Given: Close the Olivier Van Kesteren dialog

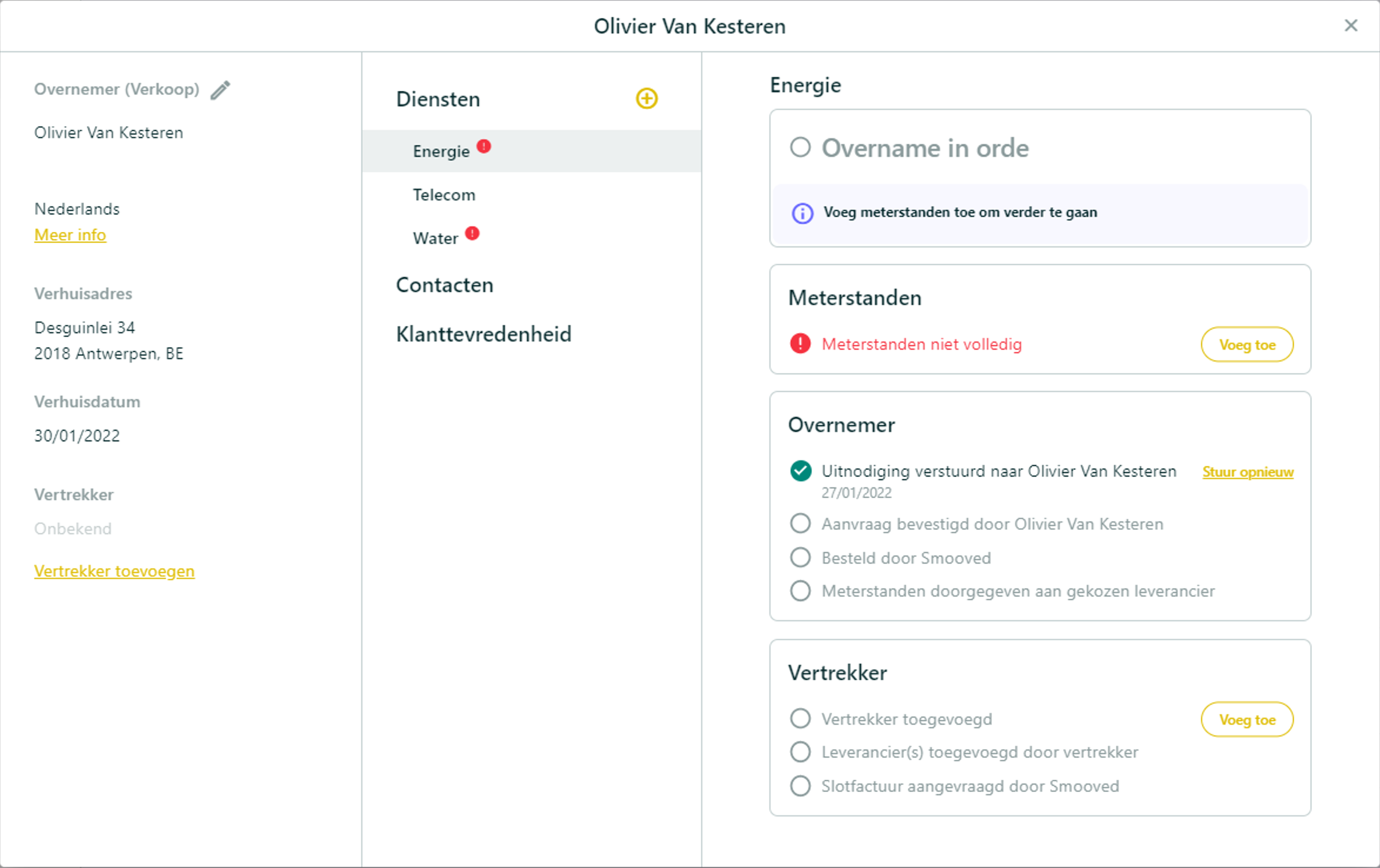Looking at the screenshot, I should (1351, 25).
